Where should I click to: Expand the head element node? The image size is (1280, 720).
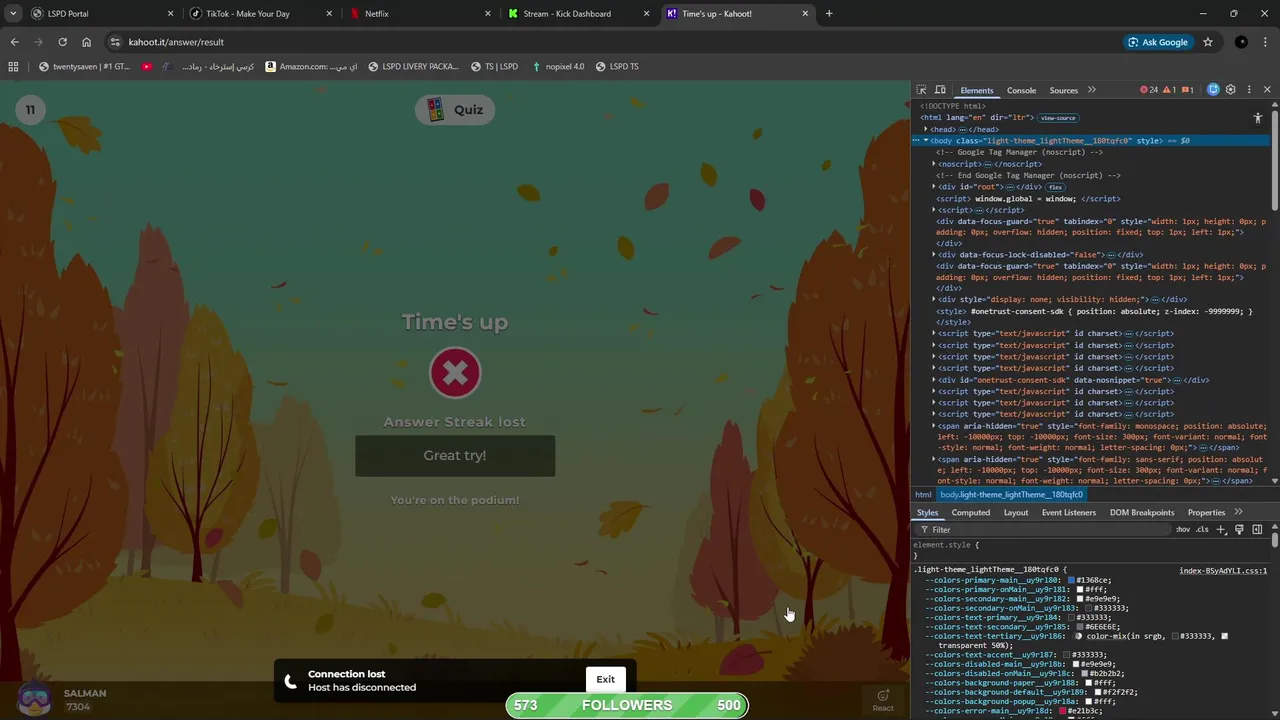pyautogui.click(x=926, y=129)
